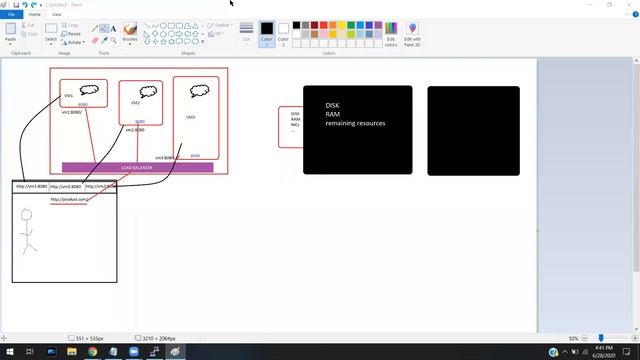Open the Customize Quick Access Toolbar arrow
The image size is (640, 360).
tap(41, 5)
